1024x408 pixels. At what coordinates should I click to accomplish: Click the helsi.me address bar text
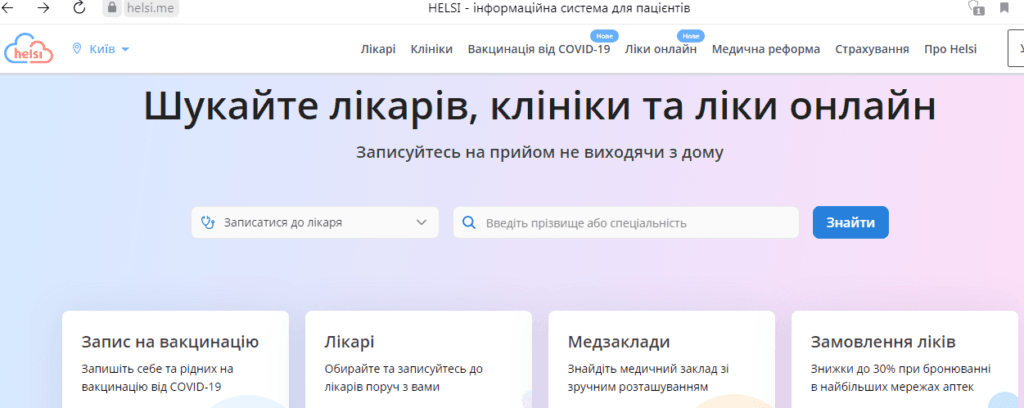[150, 8]
